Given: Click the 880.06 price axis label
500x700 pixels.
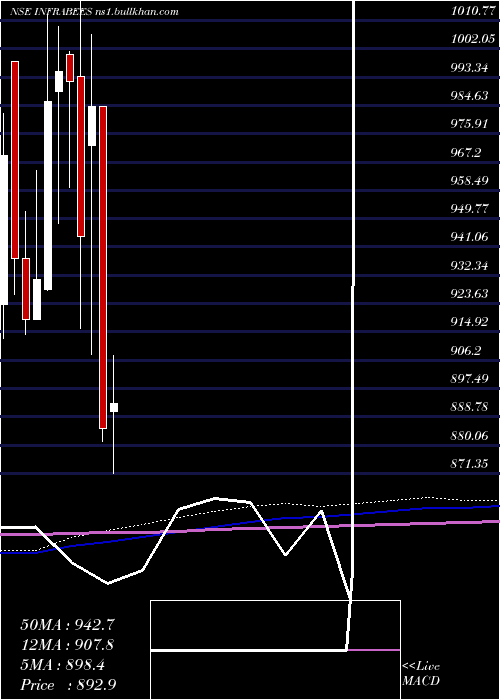Looking at the screenshot, I should pos(469,436).
